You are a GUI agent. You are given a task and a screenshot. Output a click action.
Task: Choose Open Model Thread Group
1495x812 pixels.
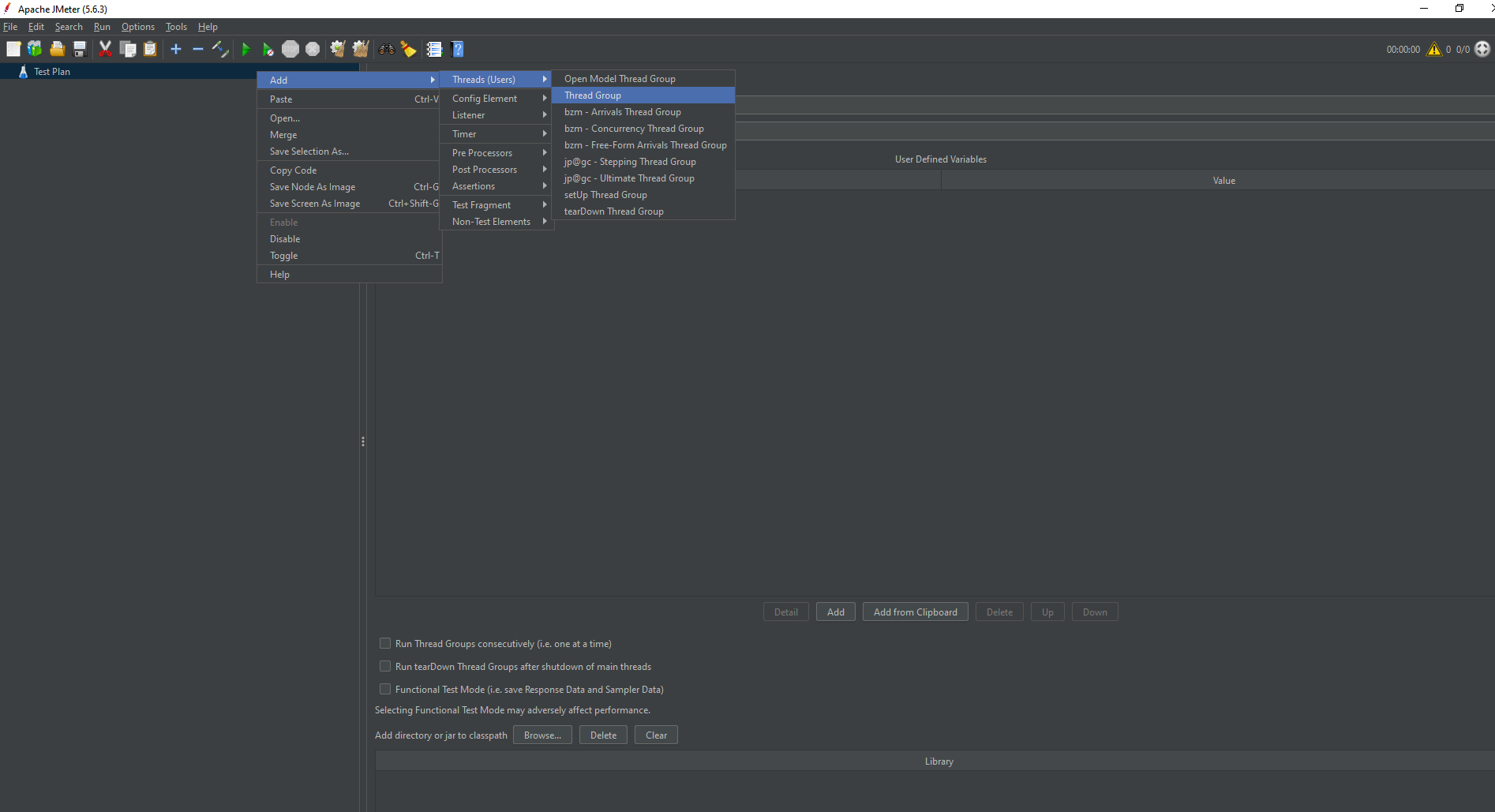[643, 78]
